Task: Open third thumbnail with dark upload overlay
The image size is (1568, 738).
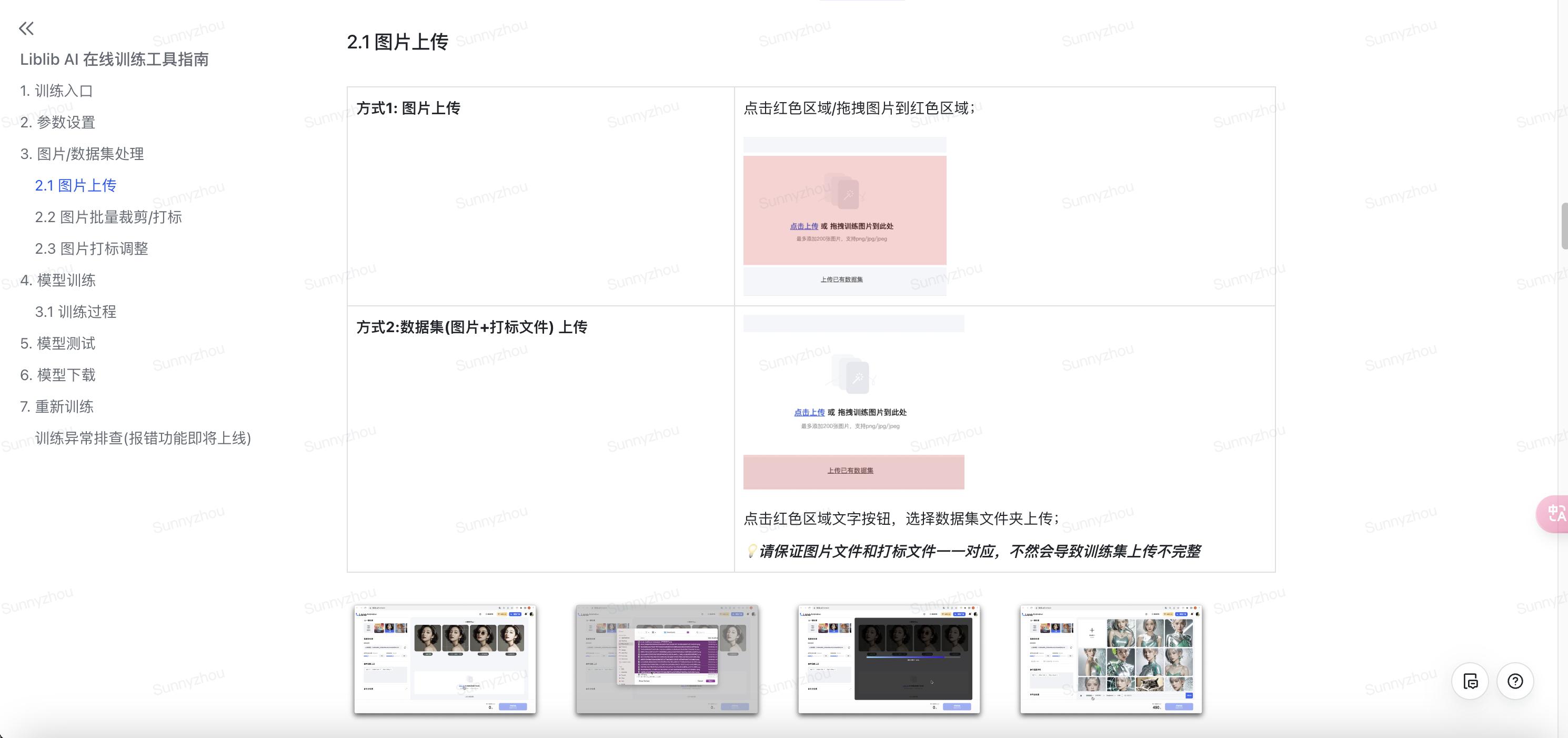Action: 889,659
